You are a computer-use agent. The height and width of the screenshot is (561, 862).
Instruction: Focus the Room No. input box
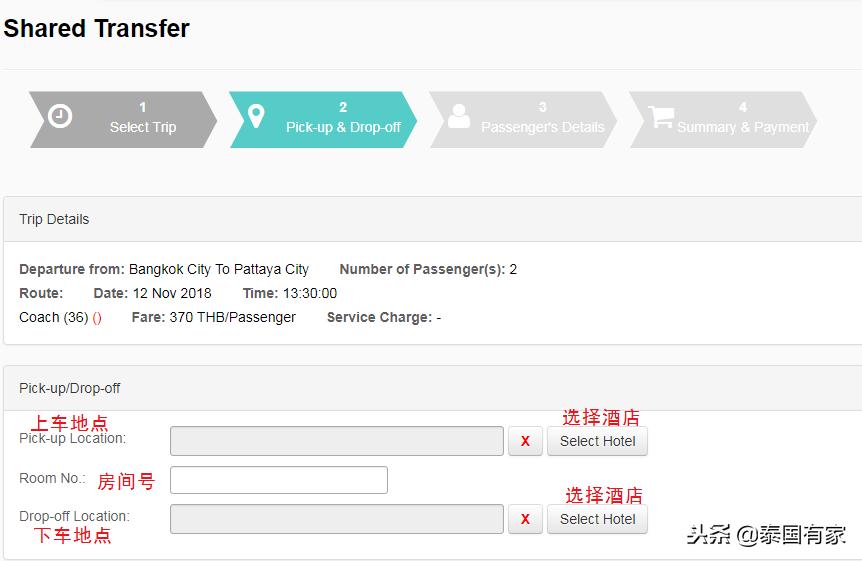pyautogui.click(x=278, y=480)
